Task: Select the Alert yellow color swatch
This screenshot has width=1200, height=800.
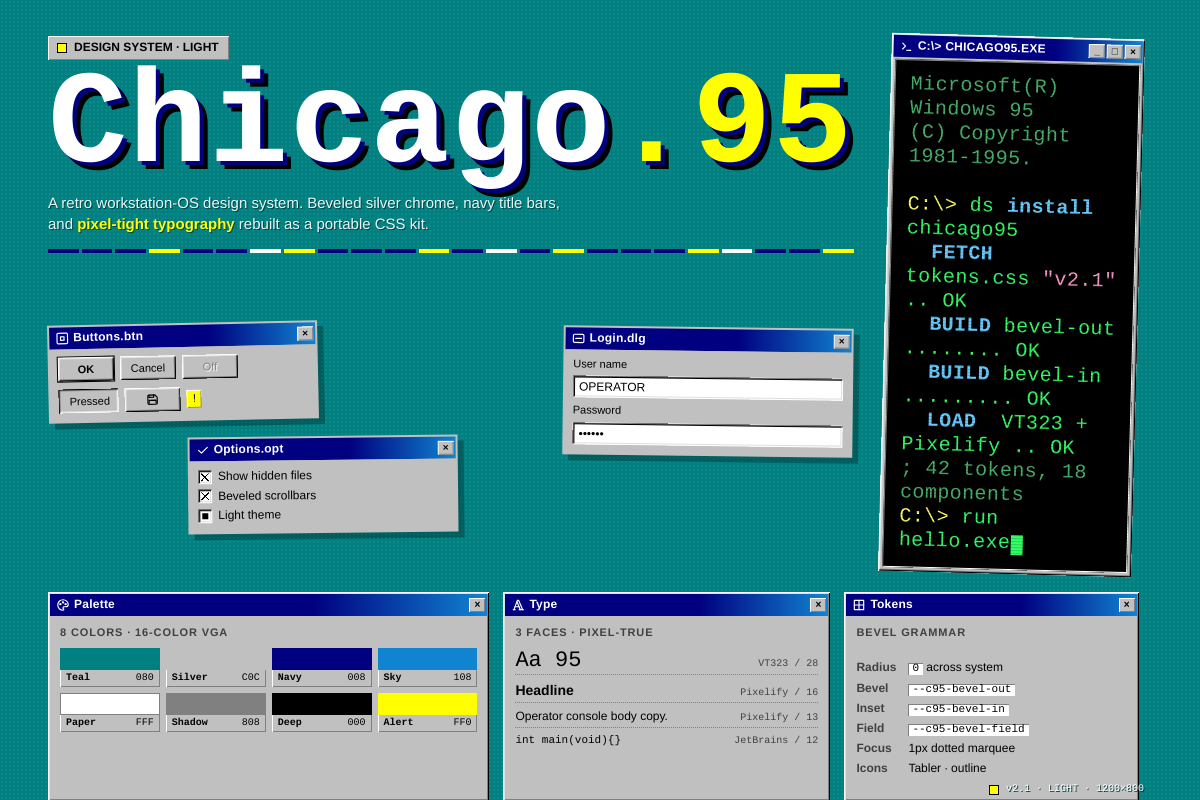Action: click(427, 712)
